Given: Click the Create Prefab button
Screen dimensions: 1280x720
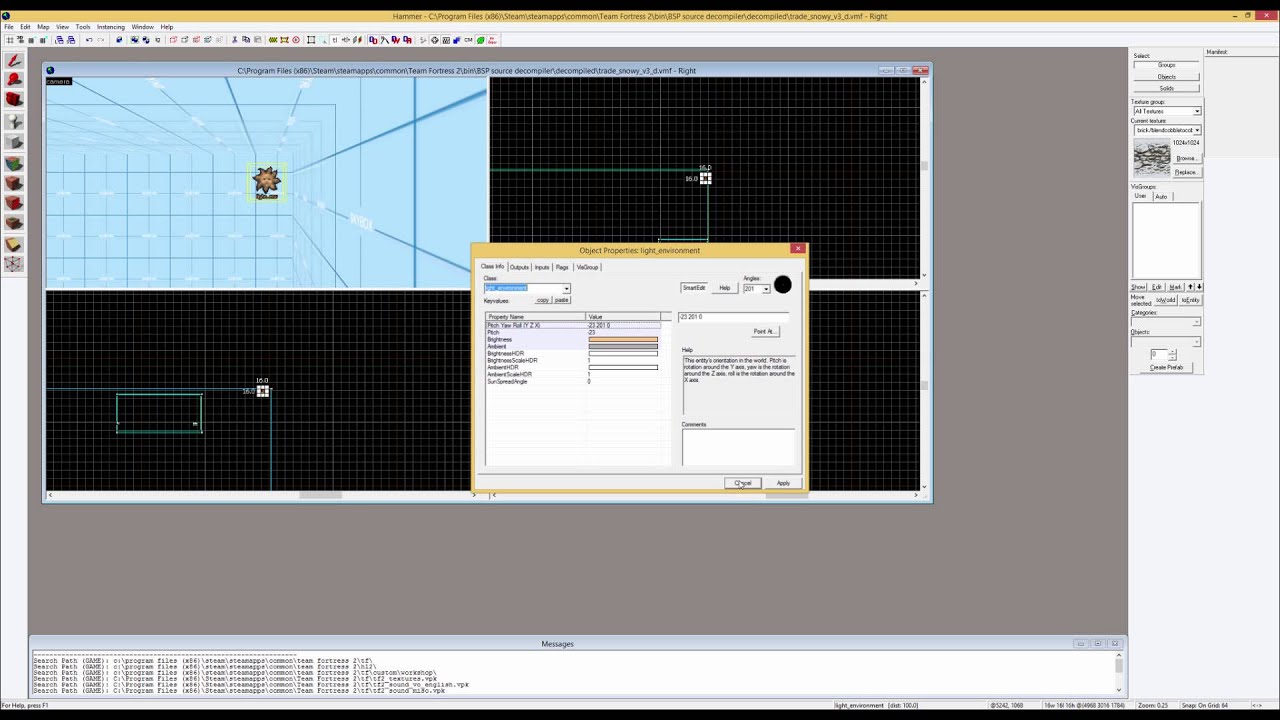Looking at the screenshot, I should click(1166, 367).
